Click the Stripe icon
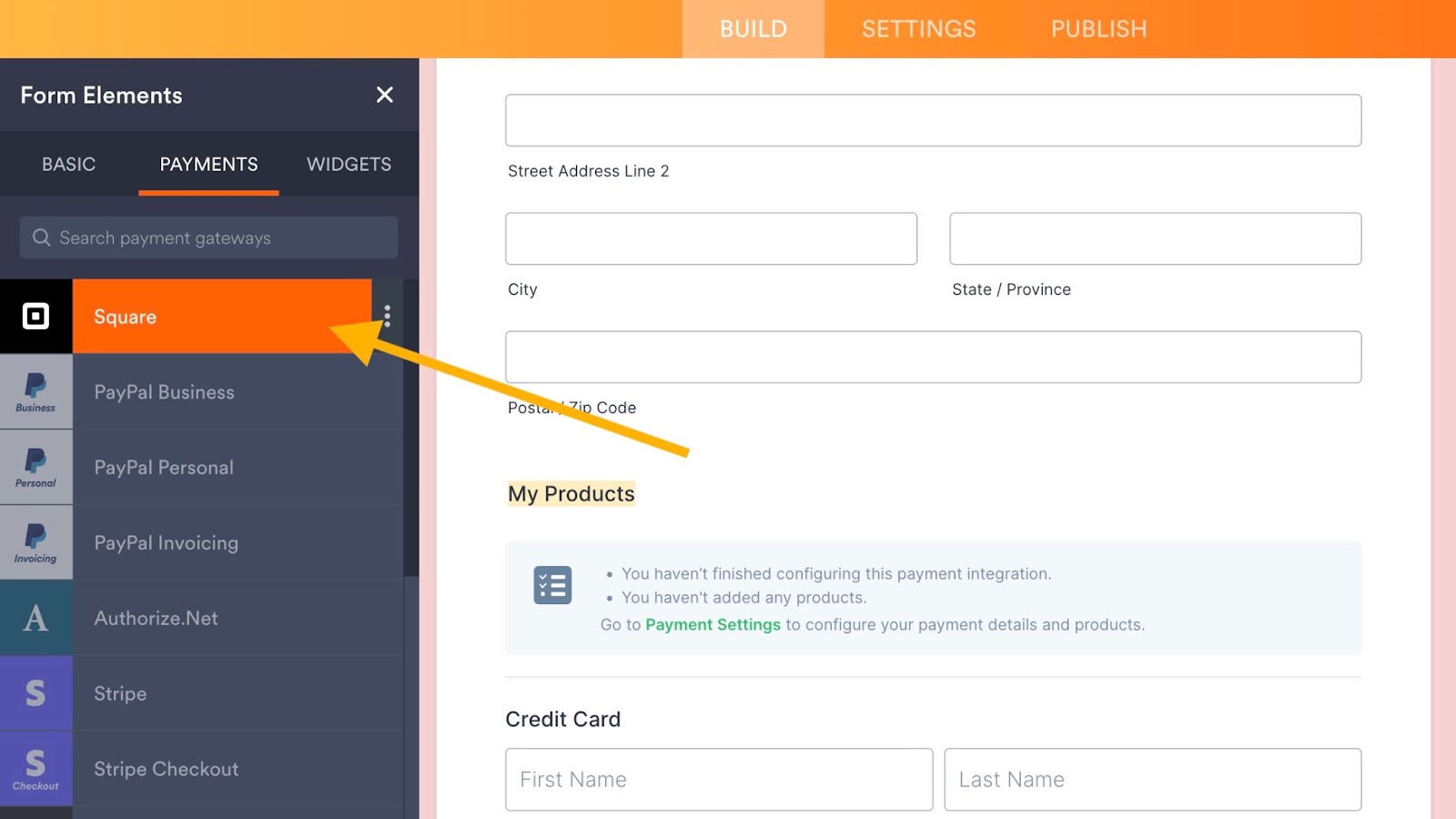 click(35, 693)
